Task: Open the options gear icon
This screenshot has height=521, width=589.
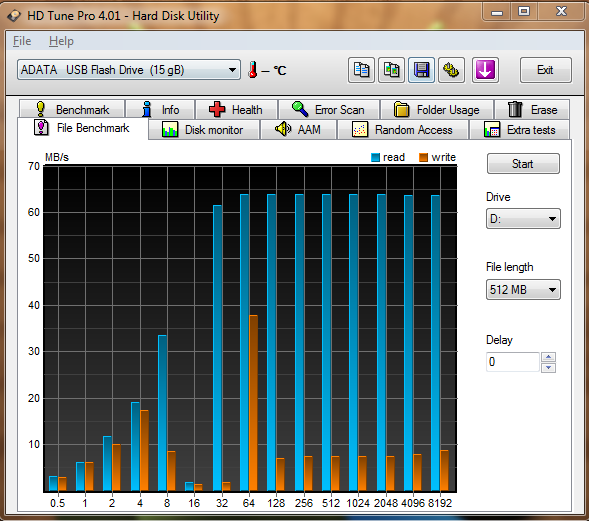Action: tap(451, 70)
